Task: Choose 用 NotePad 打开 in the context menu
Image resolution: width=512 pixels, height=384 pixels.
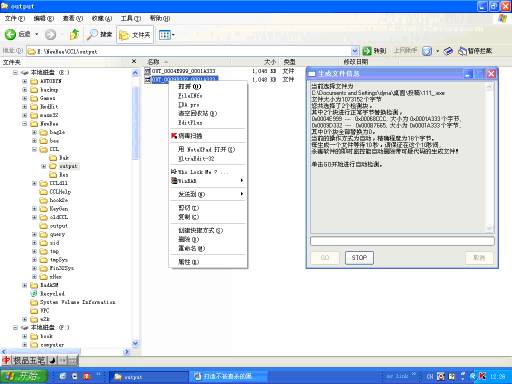Action: [x=208, y=149]
